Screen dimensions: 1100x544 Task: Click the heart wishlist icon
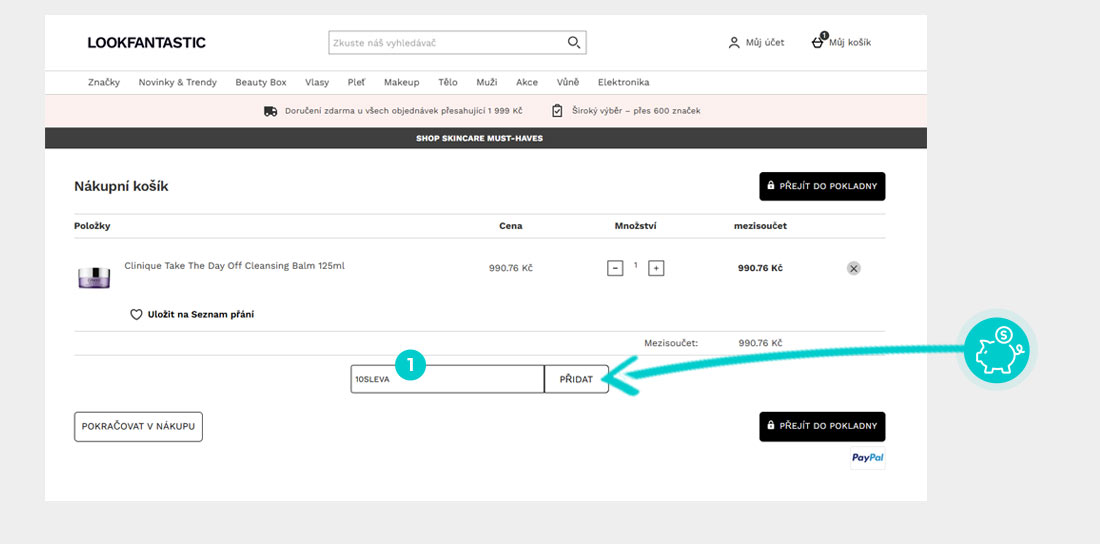click(x=137, y=314)
